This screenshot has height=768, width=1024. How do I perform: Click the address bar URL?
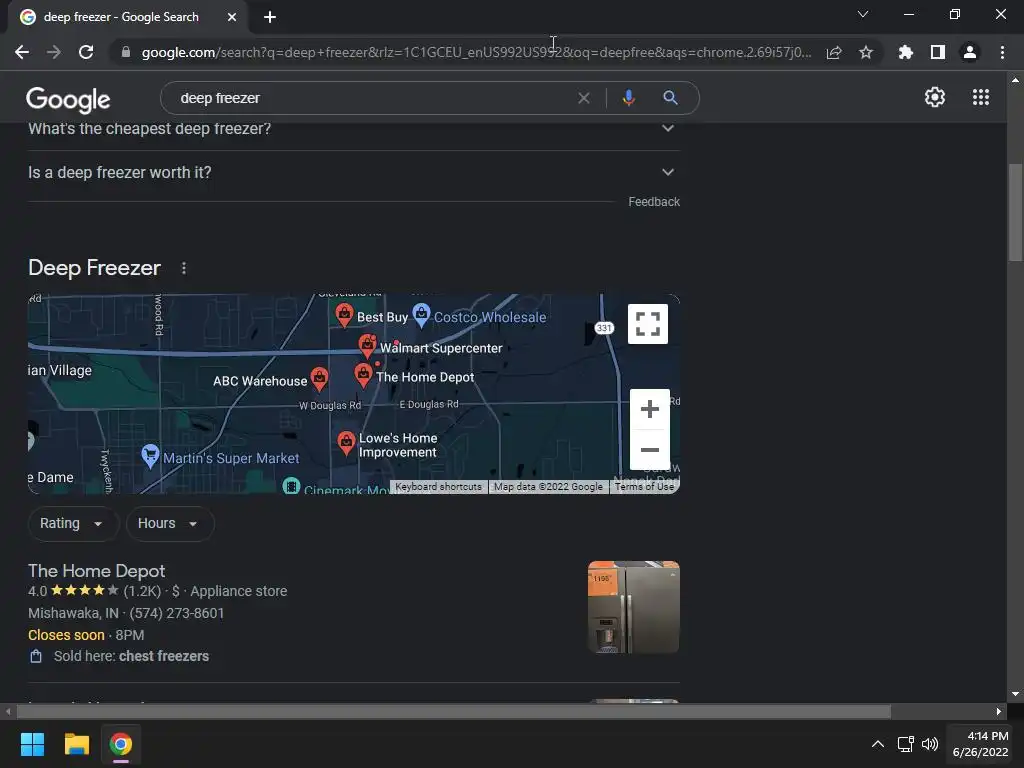point(477,52)
